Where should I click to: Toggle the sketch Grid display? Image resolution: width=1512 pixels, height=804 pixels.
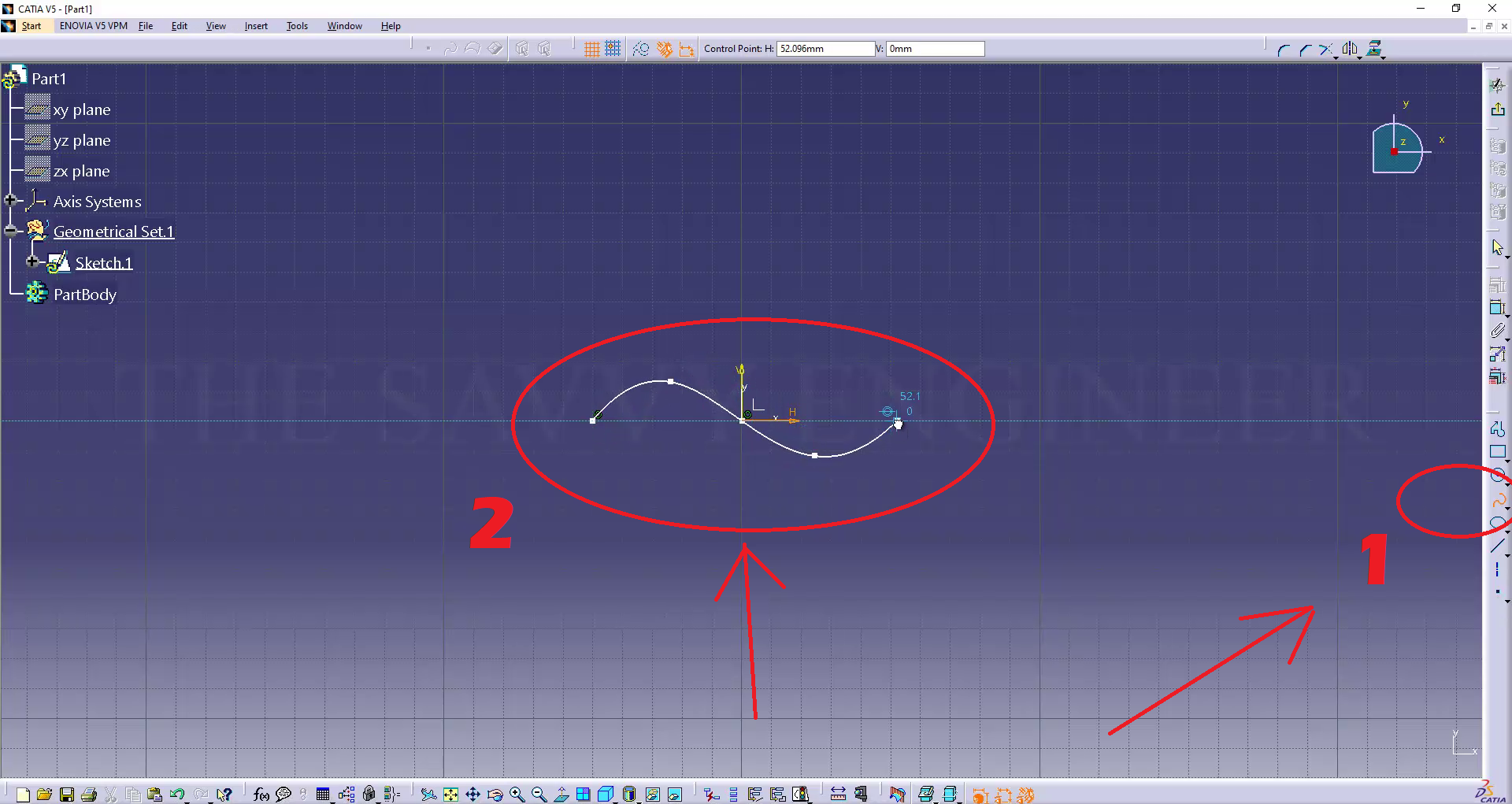coord(592,49)
